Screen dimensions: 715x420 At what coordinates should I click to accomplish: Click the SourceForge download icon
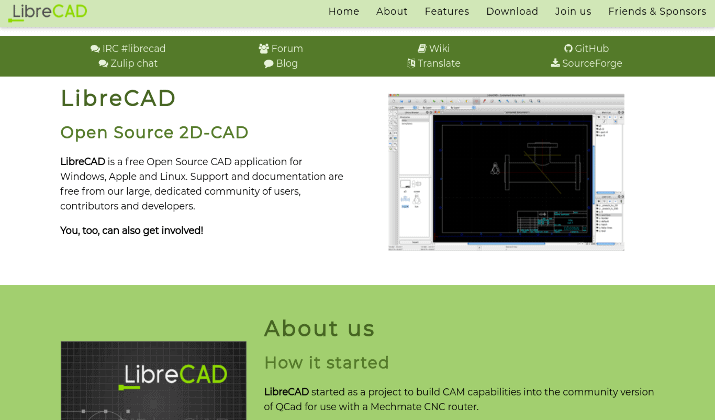555,63
